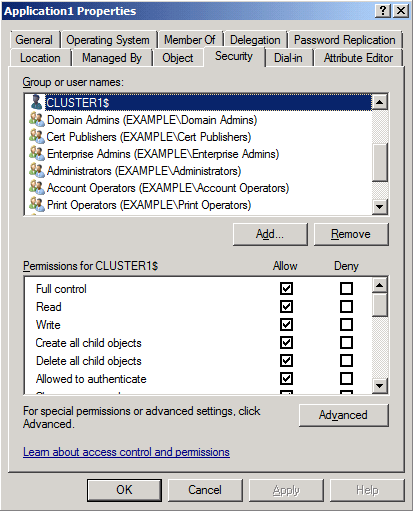Click the group list scroll-up arrow
This screenshot has width=413, height=511.
pyautogui.click(x=380, y=102)
